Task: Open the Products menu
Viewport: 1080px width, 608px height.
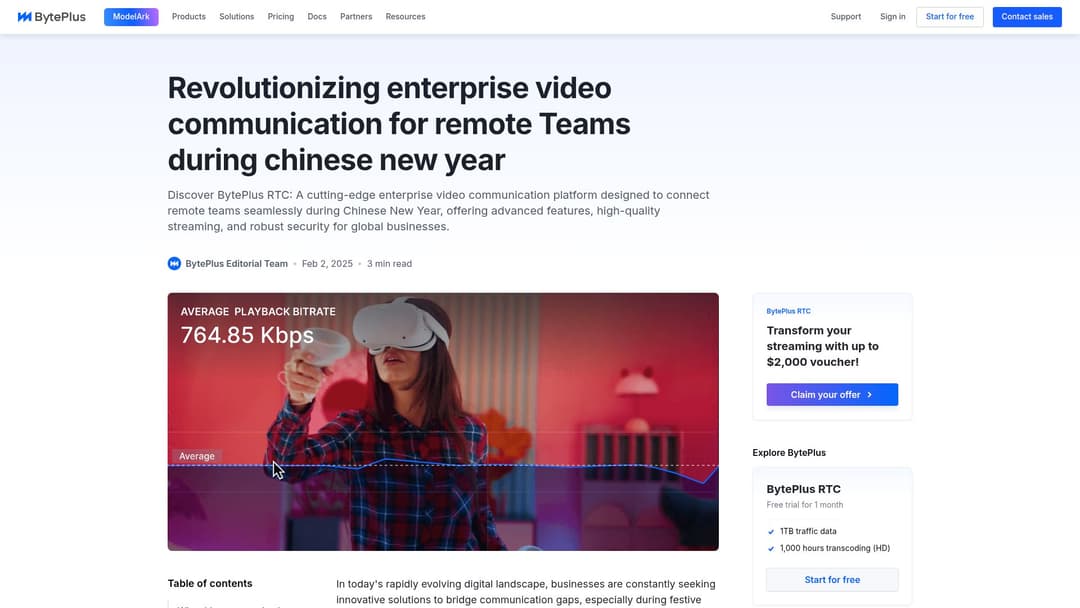Action: click(x=189, y=17)
